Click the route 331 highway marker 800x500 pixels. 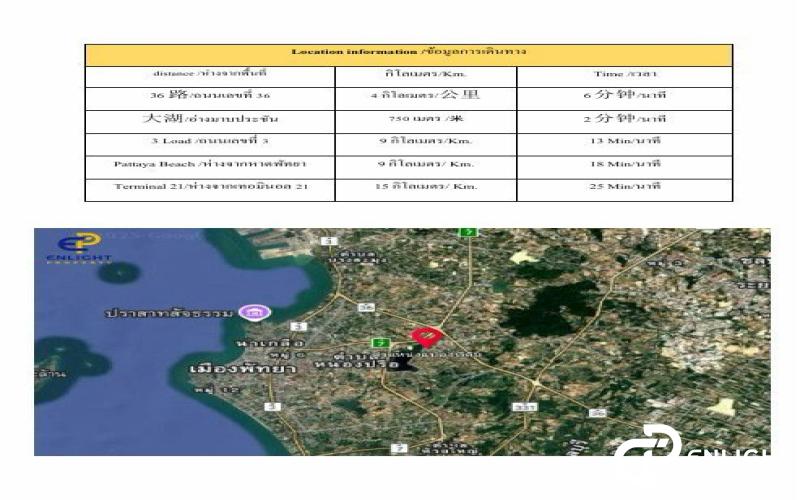click(523, 407)
